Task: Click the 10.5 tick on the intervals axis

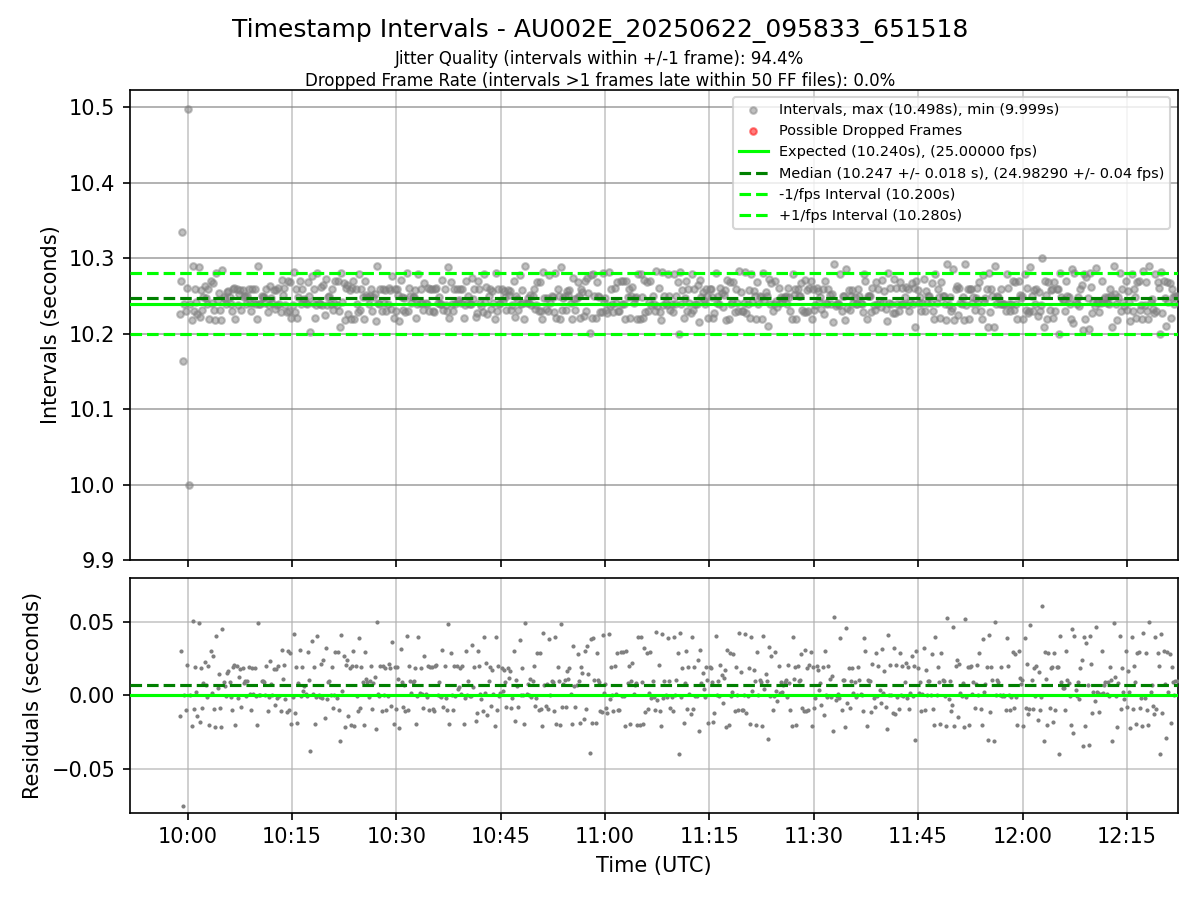Action: point(92,107)
